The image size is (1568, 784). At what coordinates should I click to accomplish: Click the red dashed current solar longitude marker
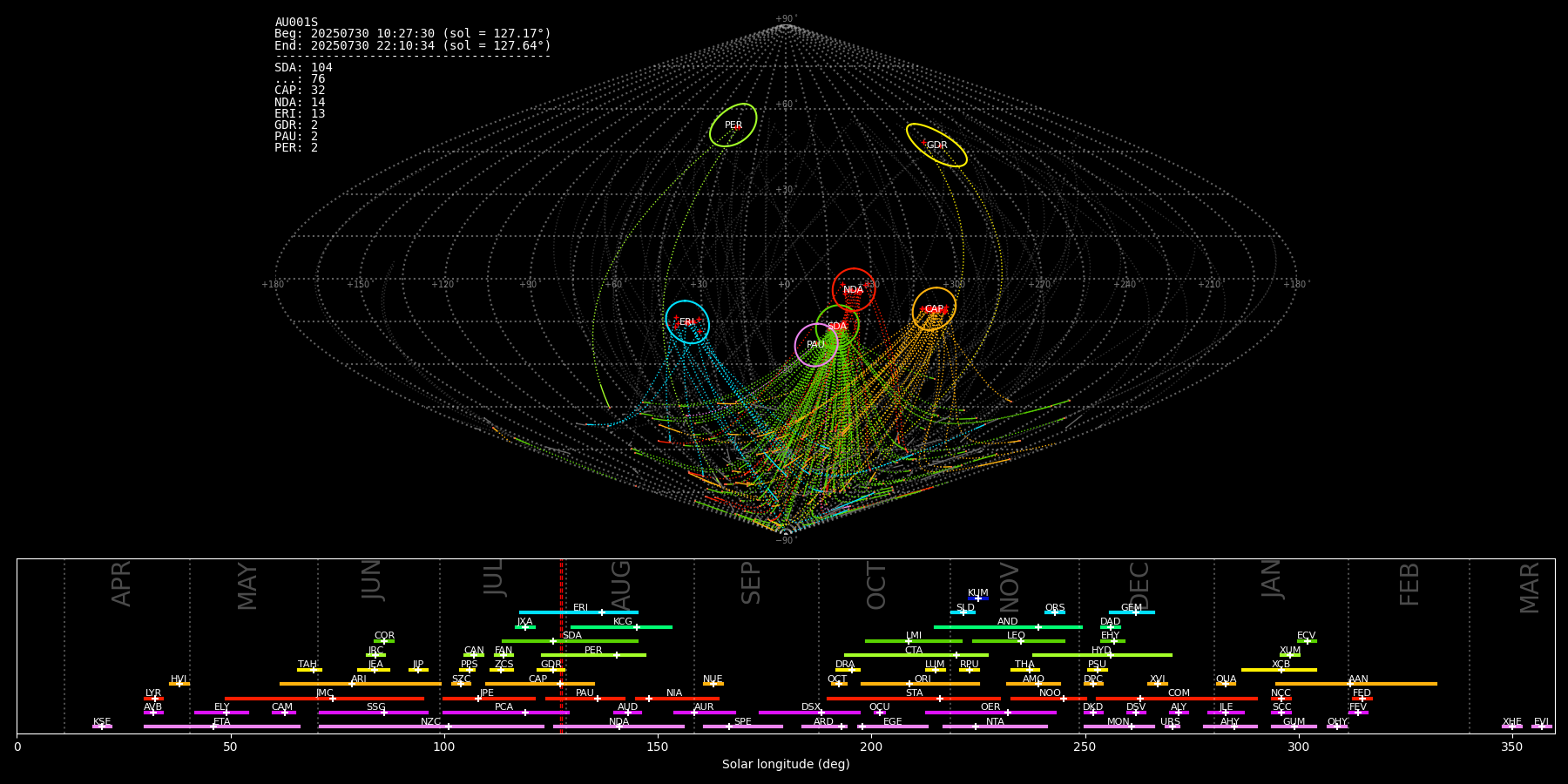pos(561,645)
